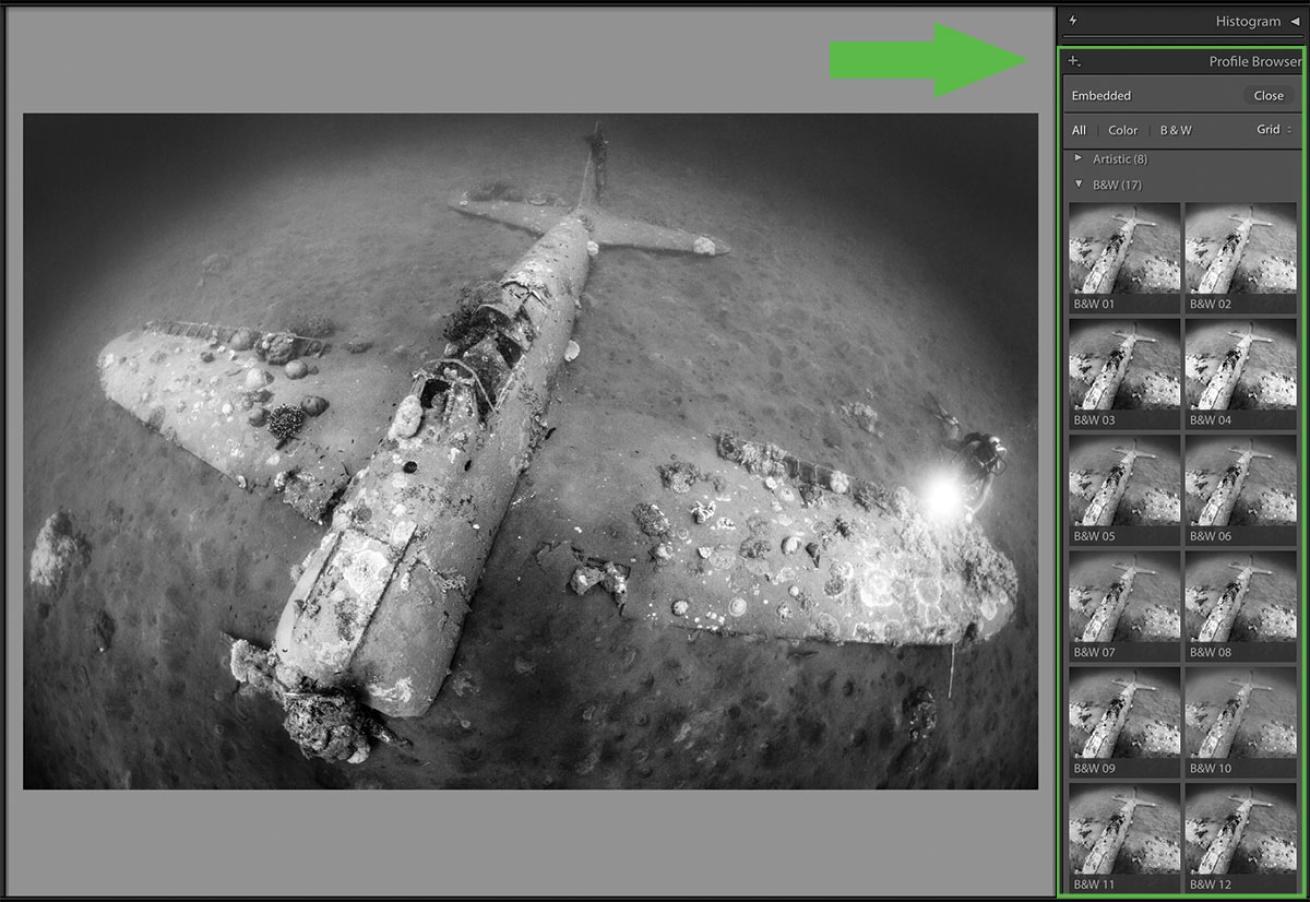Choose the B&W 04 profile
This screenshot has height=902, width=1310.
tap(1240, 365)
